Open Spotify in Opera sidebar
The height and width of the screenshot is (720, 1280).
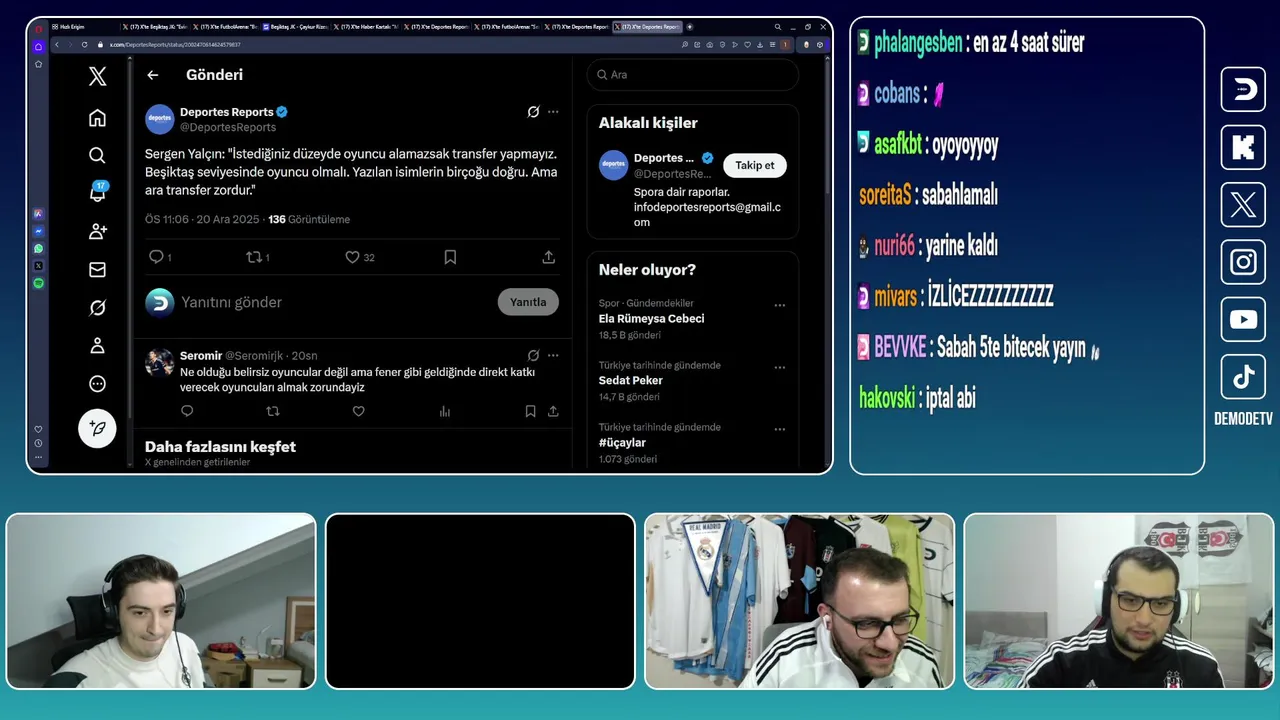(x=39, y=283)
